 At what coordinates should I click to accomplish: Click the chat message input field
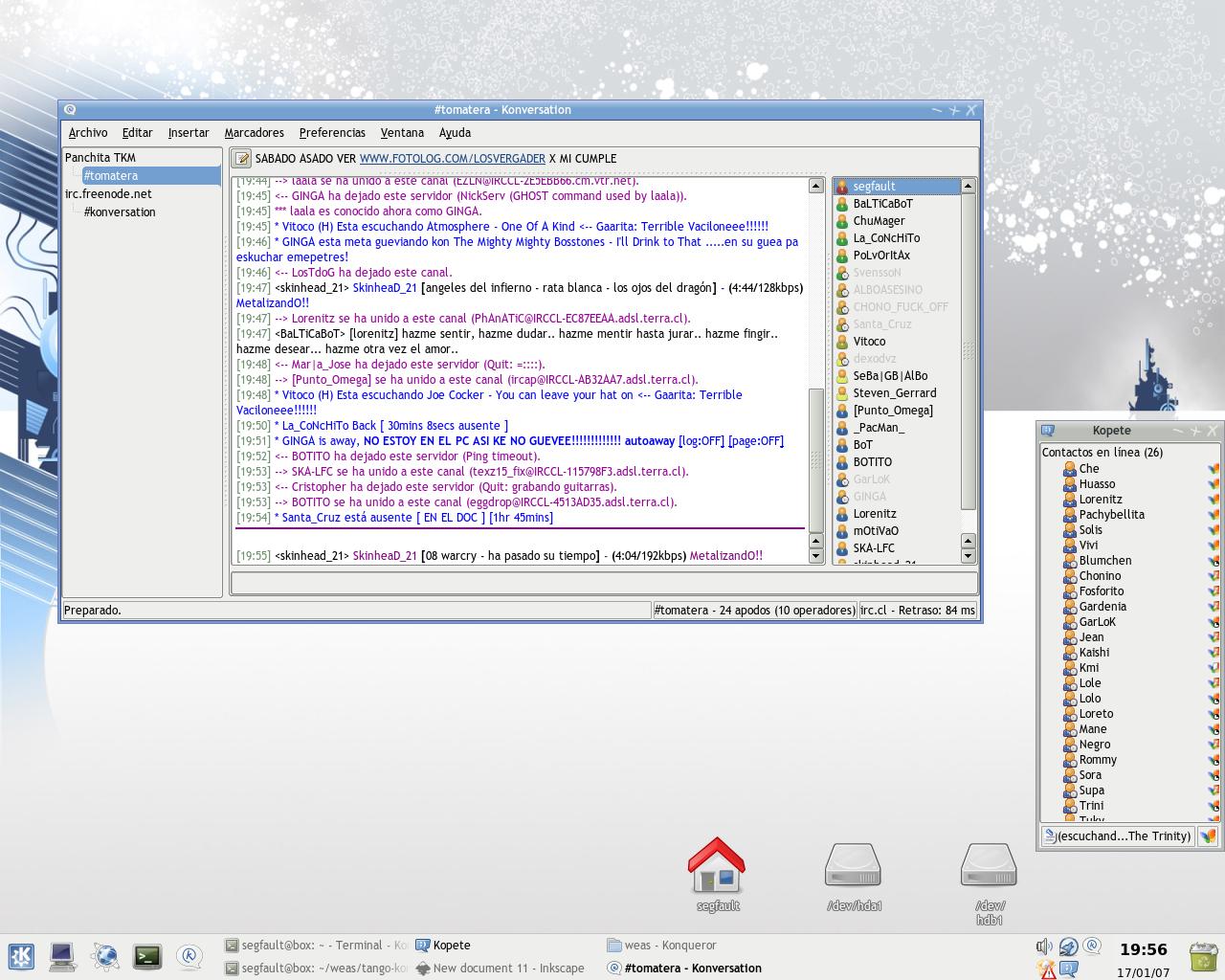[x=604, y=582]
